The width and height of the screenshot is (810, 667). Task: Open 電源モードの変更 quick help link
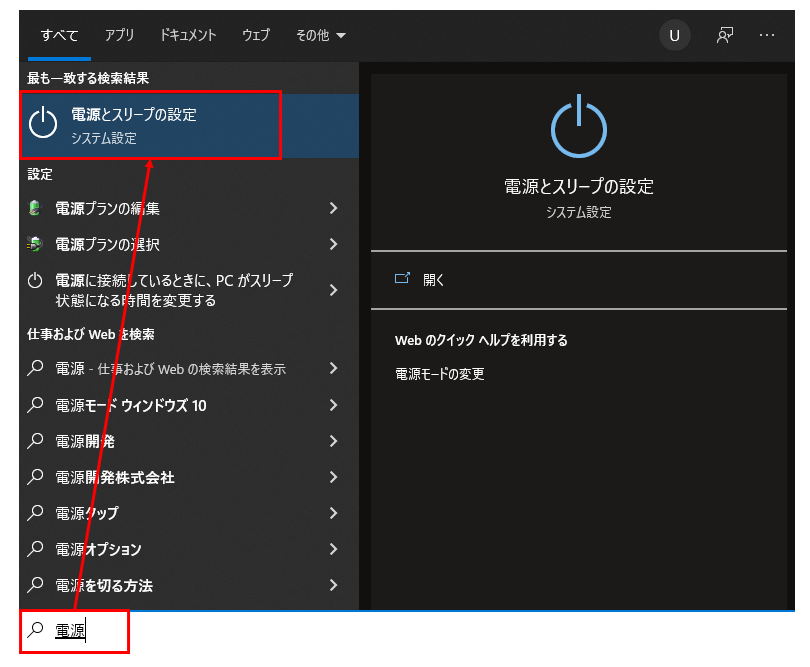tap(440, 374)
